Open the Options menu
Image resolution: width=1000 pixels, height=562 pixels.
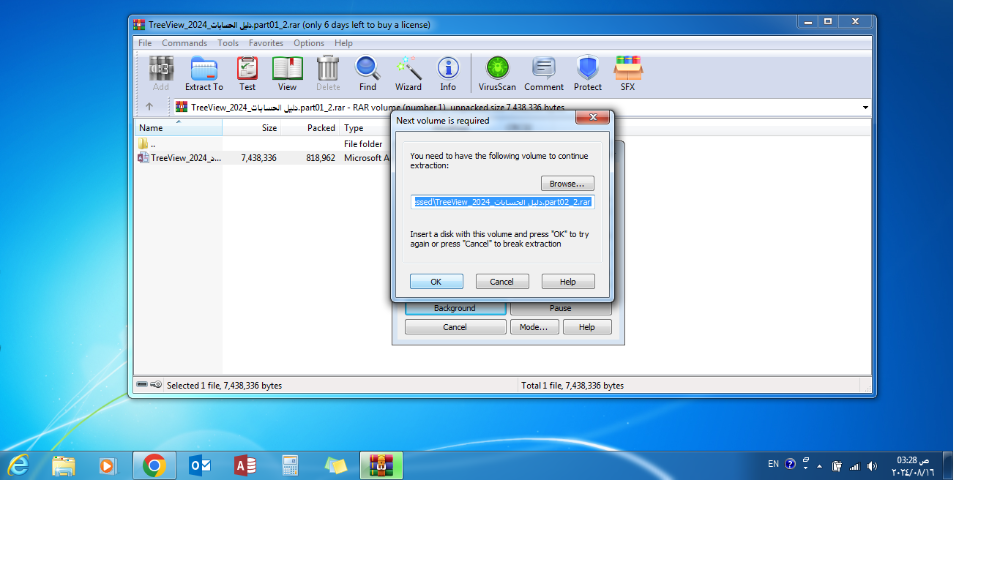click(x=309, y=43)
